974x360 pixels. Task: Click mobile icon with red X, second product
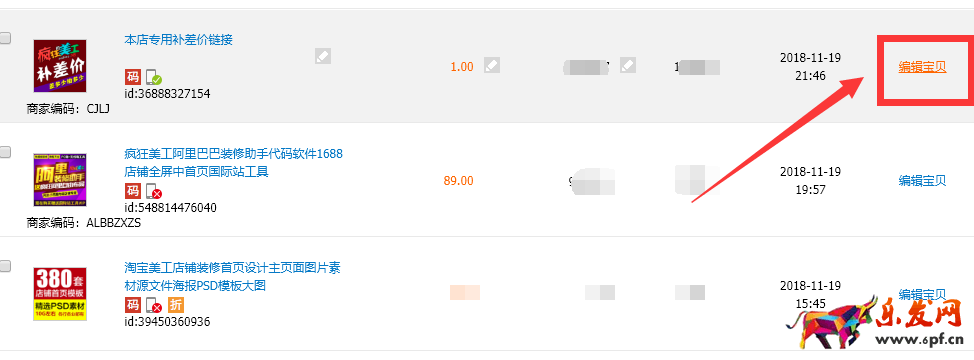pyautogui.click(x=153, y=191)
